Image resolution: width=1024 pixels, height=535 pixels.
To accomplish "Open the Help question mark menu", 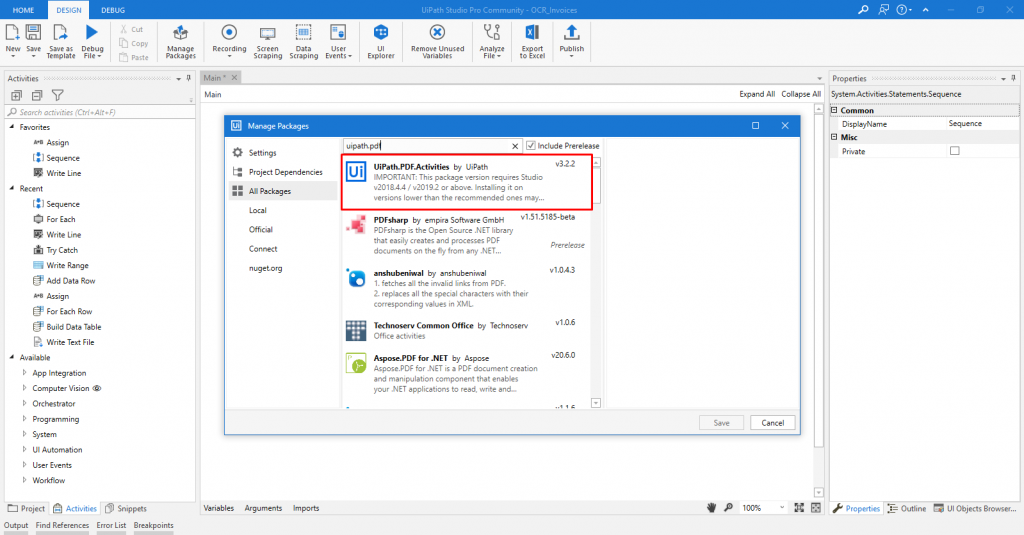I will point(904,10).
